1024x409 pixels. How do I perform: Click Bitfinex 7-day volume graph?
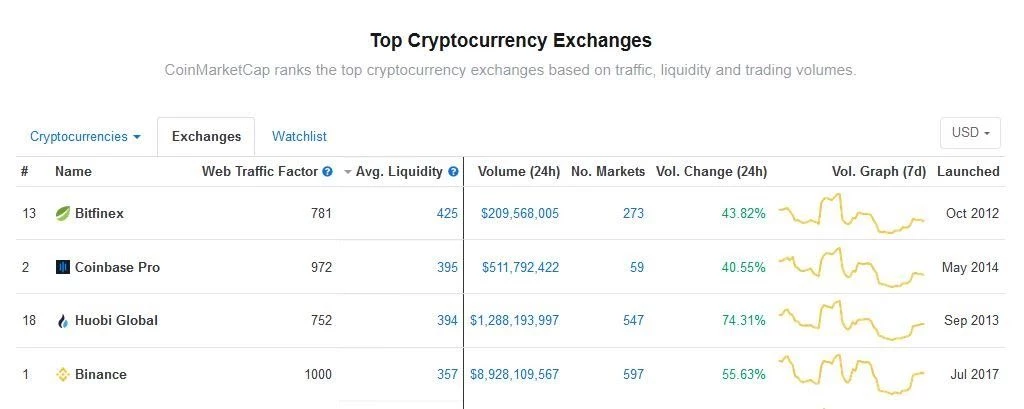click(852, 213)
